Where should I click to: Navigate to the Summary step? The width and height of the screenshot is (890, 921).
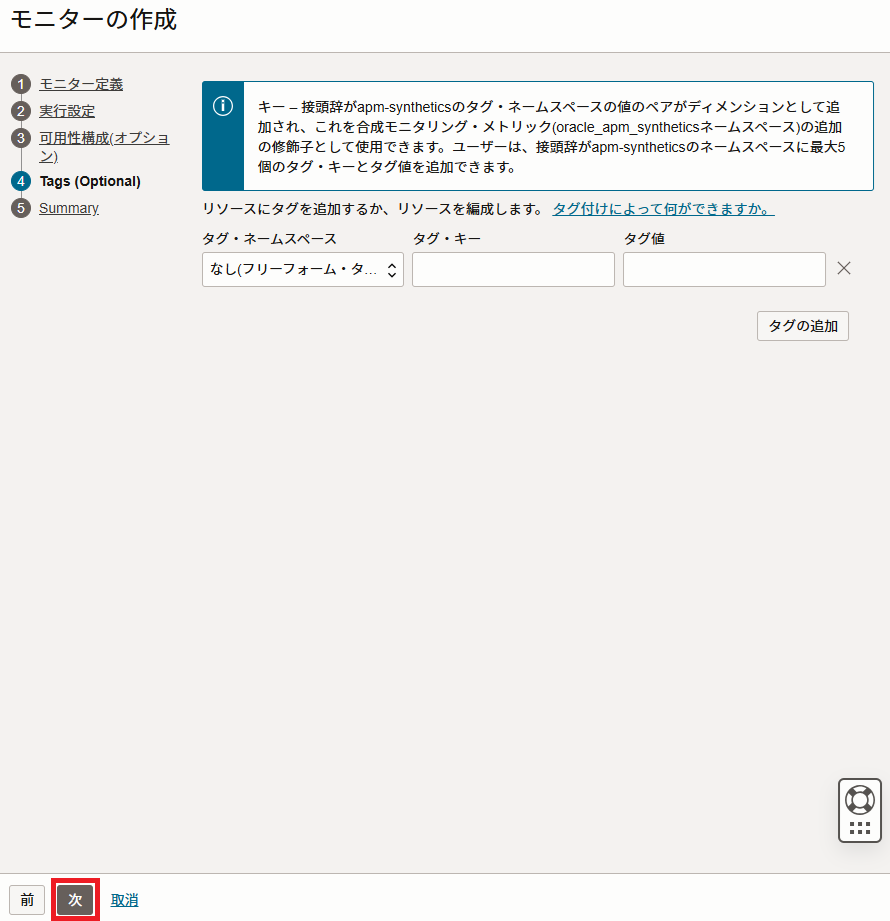point(69,208)
